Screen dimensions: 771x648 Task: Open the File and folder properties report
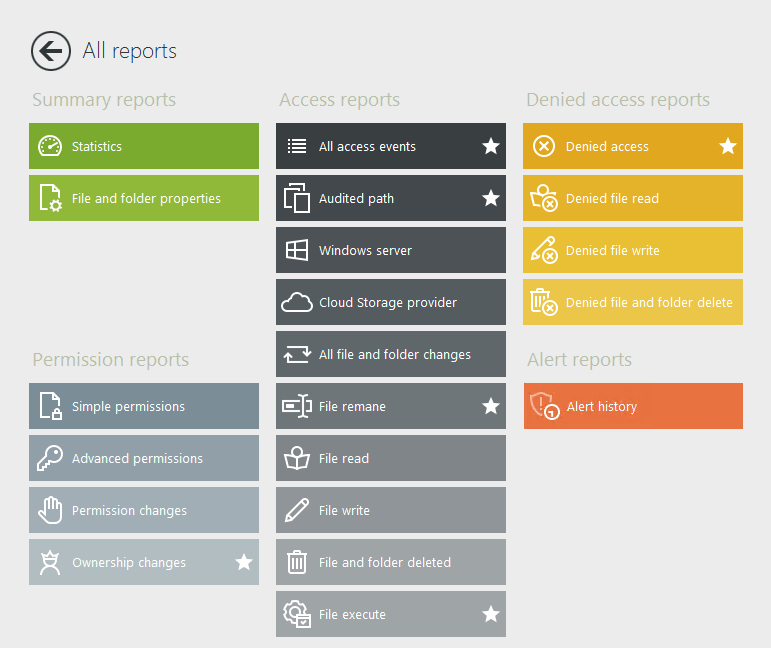146,198
